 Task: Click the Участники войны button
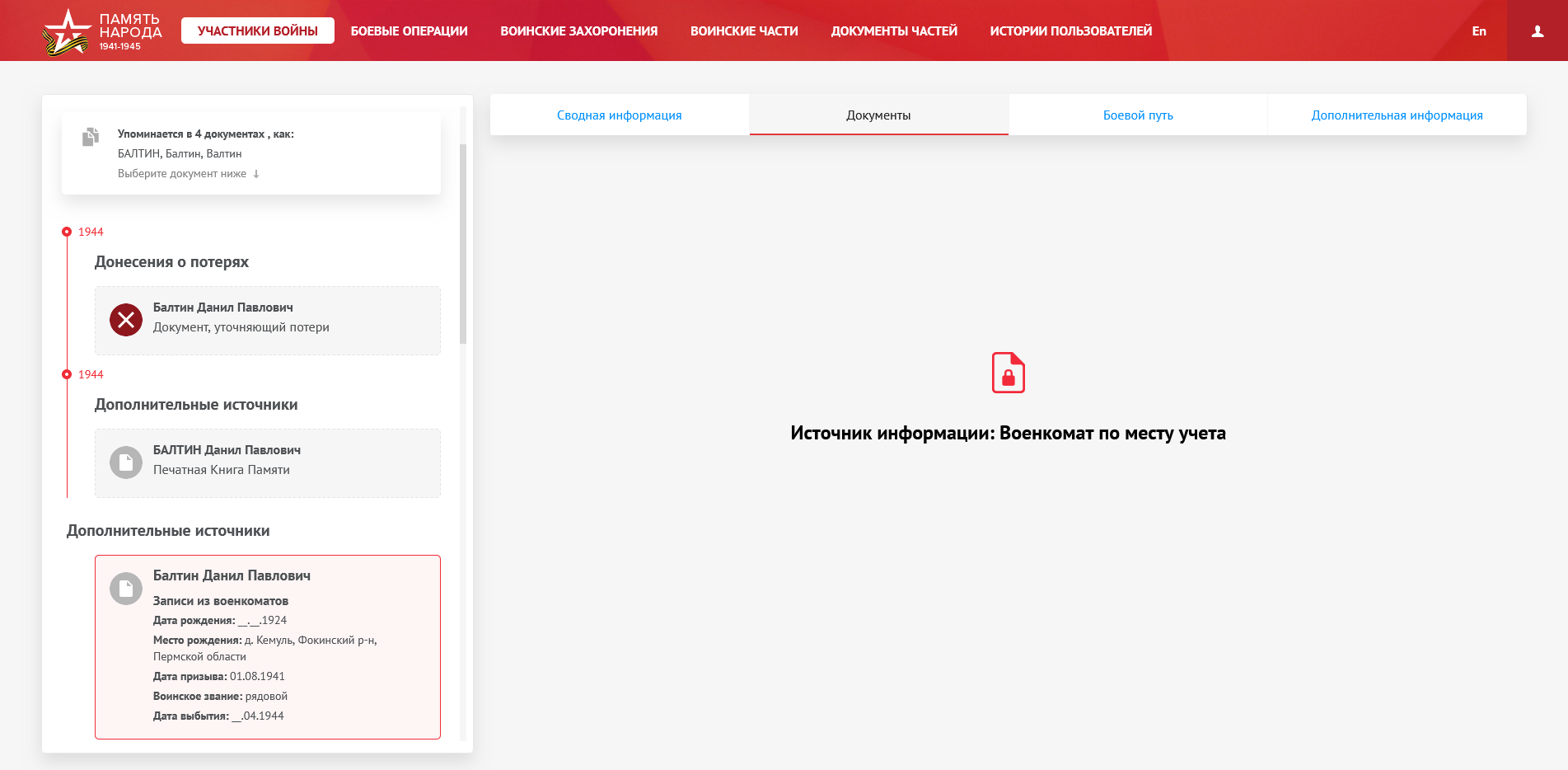(257, 31)
